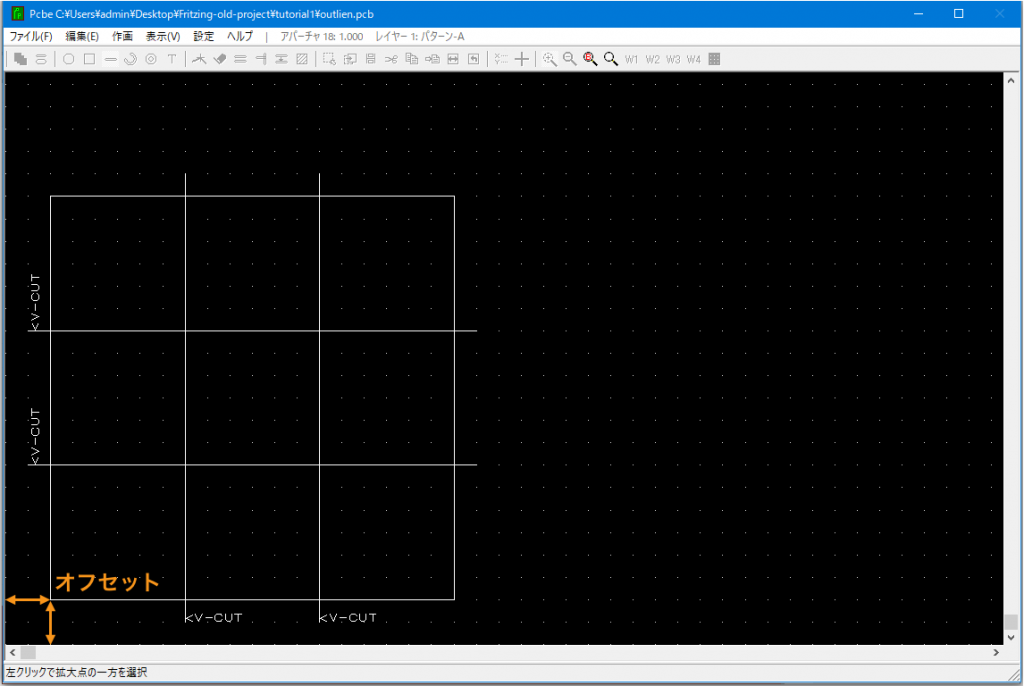Click the grid display icon

pos(714,59)
